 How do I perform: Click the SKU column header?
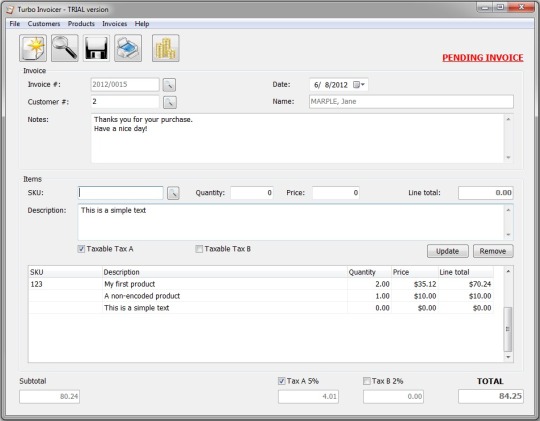click(65, 272)
